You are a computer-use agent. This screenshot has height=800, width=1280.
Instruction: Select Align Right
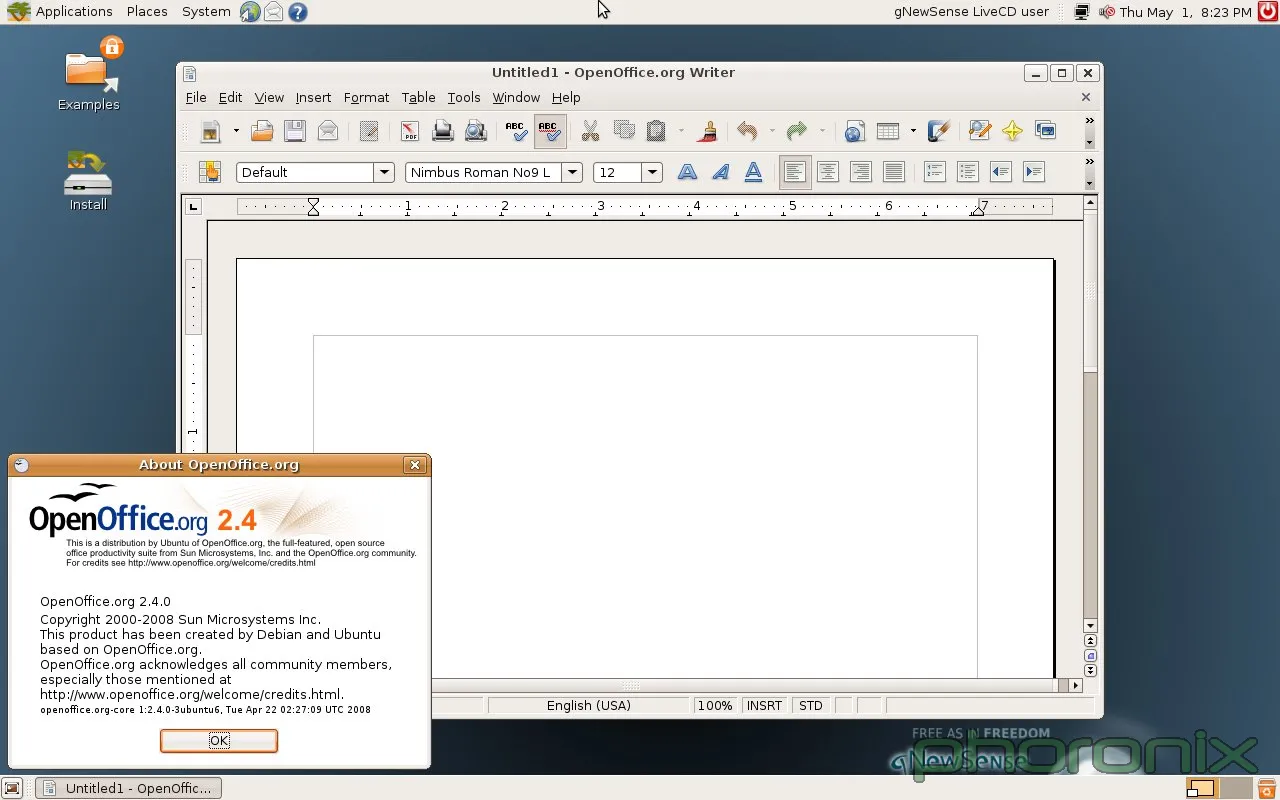click(860, 172)
